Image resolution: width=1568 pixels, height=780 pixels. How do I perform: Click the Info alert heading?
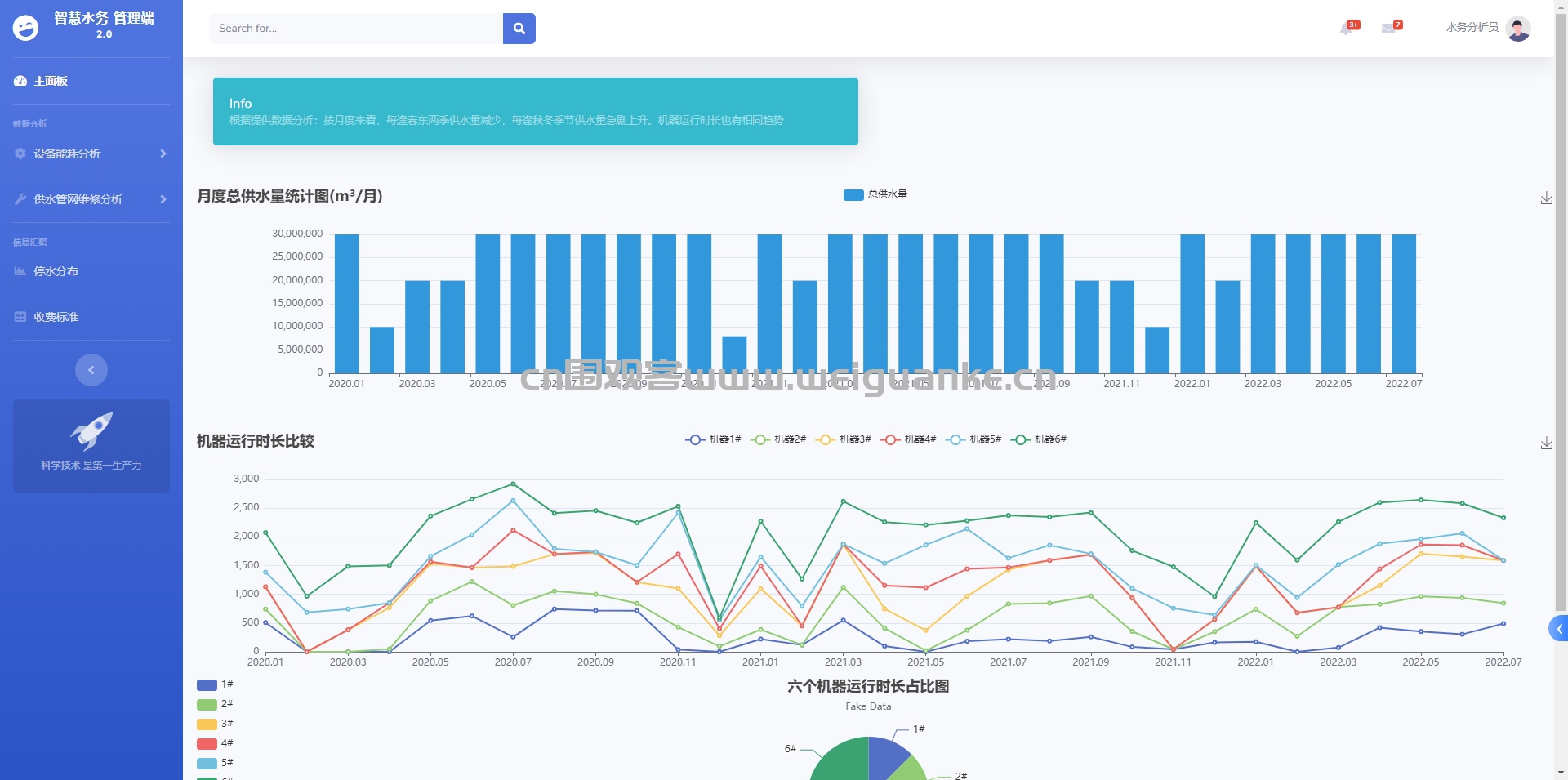240,104
